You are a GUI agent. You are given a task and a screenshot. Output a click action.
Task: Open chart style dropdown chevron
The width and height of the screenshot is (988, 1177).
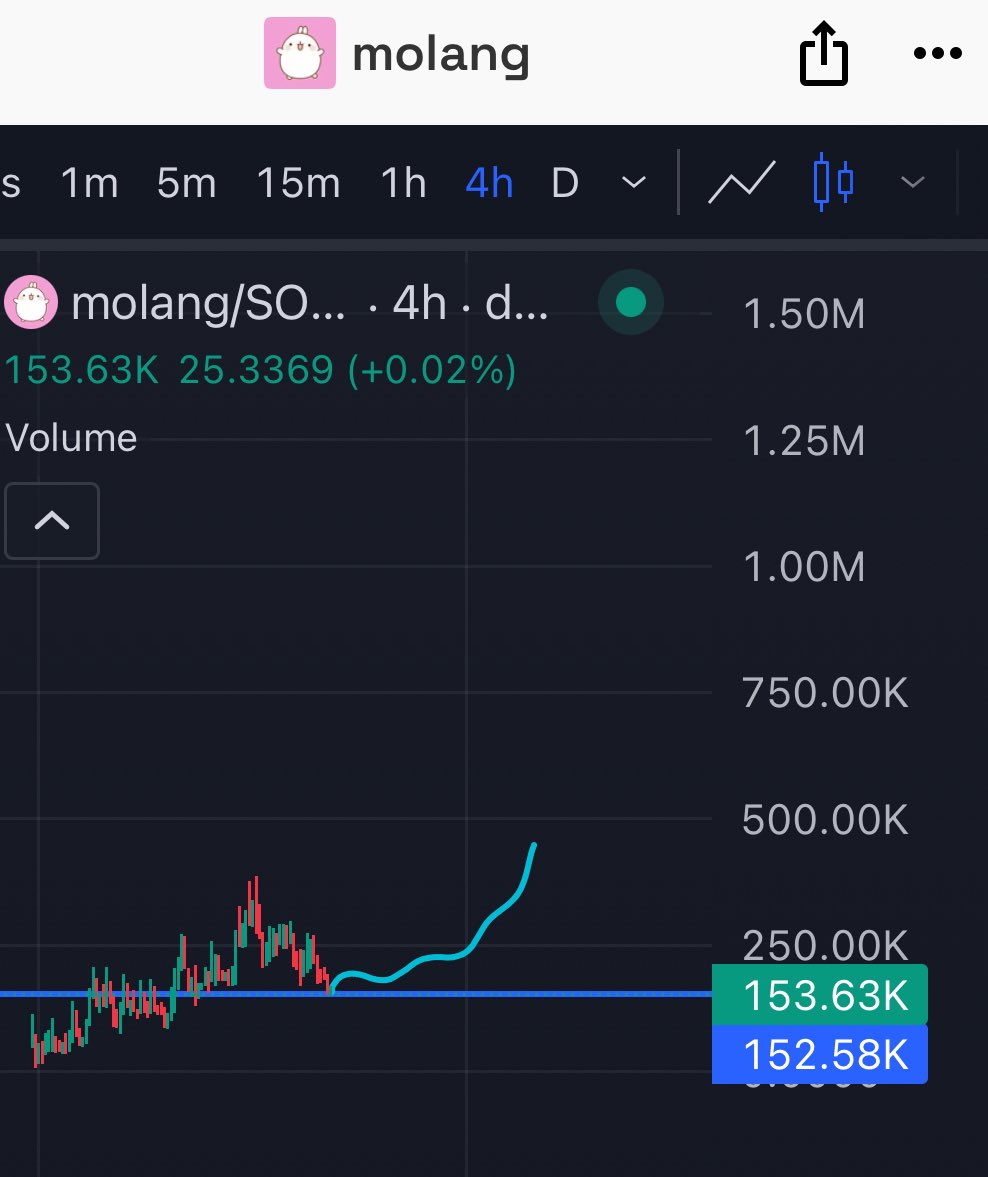tap(913, 182)
